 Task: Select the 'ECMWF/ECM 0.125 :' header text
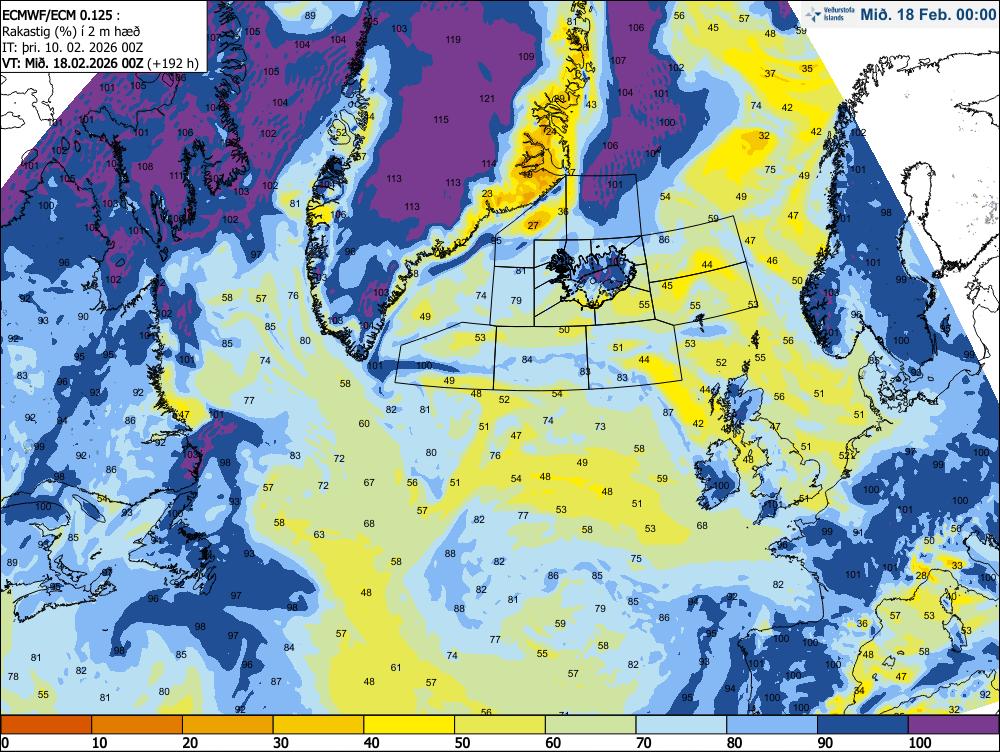coord(61,17)
